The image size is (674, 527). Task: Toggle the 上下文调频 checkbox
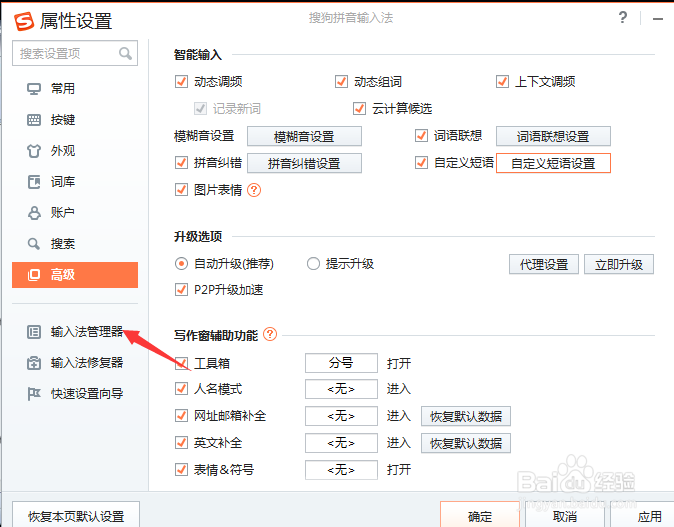coord(502,81)
